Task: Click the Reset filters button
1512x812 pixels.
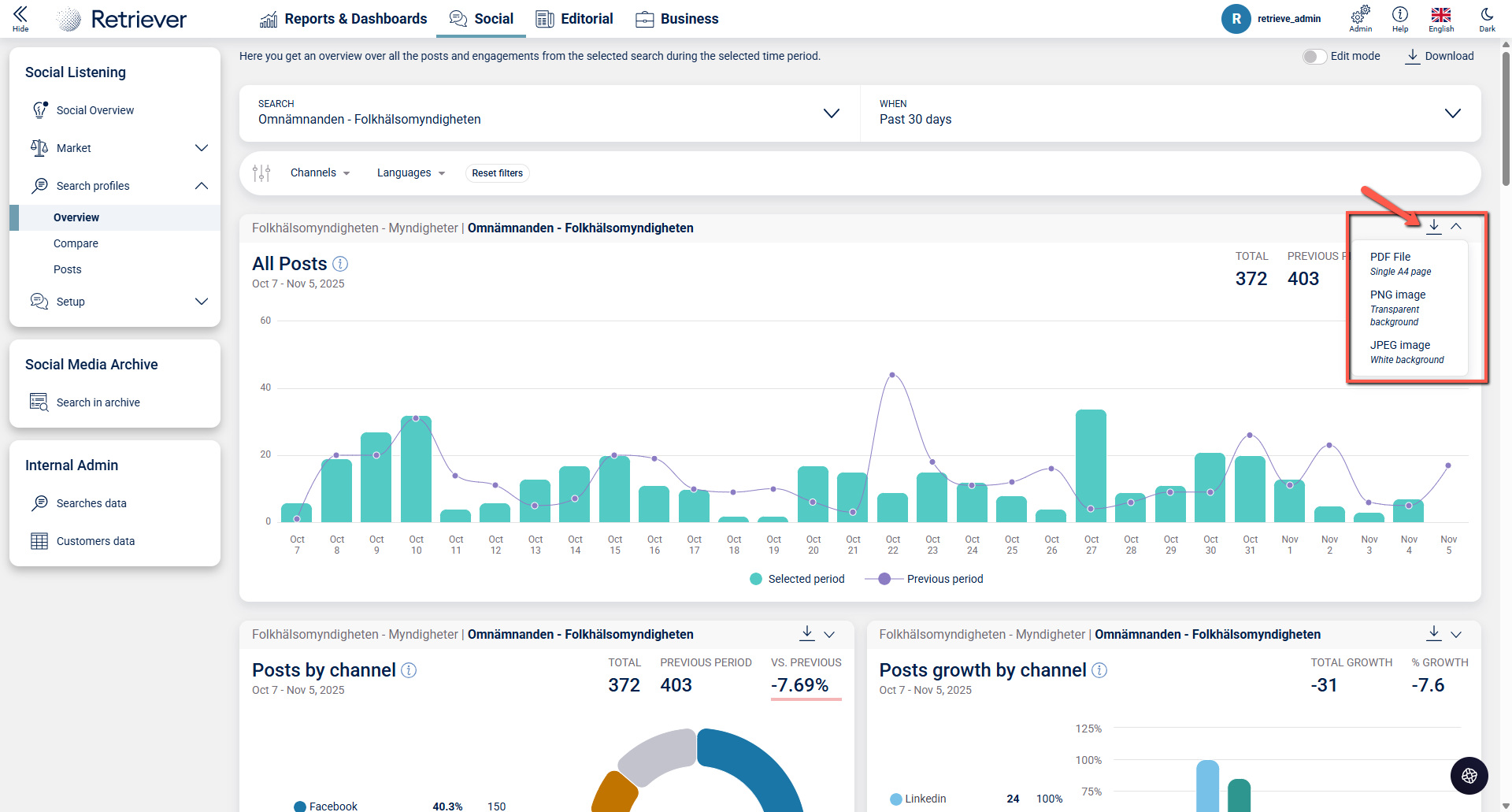Action: pos(497,173)
